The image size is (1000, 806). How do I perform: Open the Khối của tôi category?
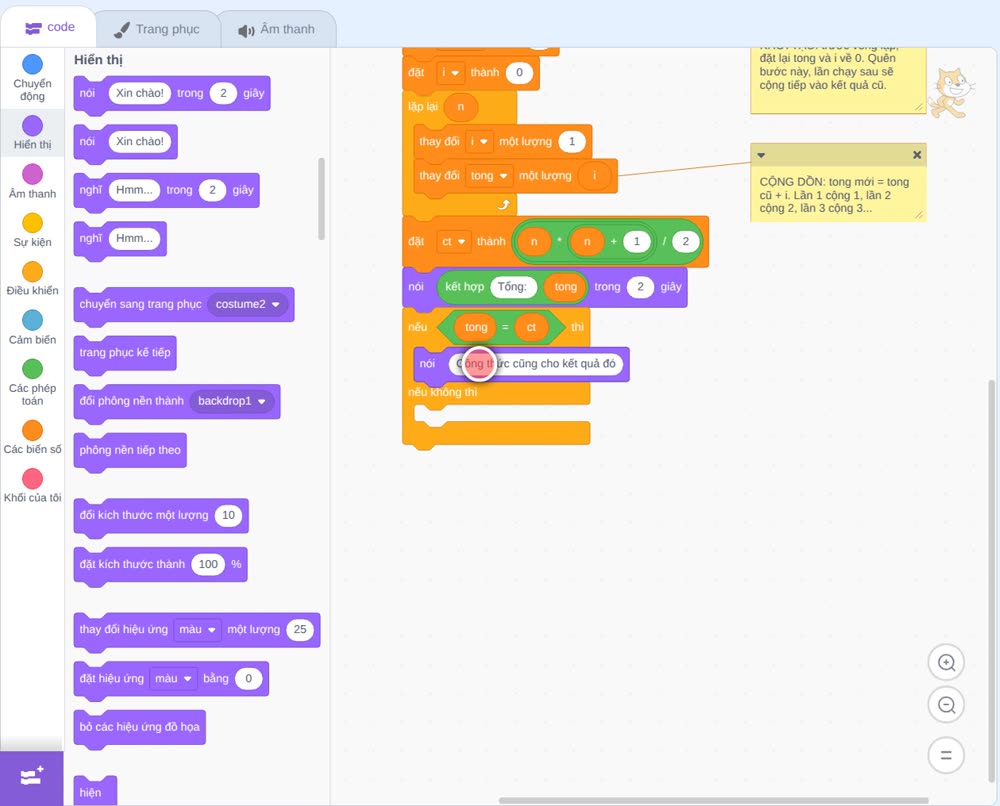point(32,486)
